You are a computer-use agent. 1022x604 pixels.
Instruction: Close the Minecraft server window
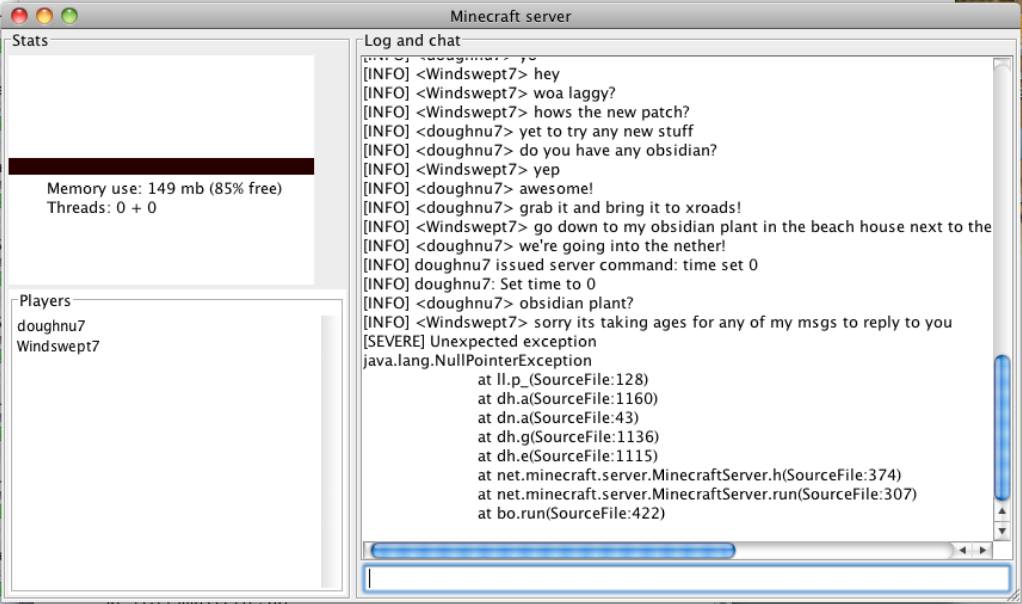[x=20, y=16]
